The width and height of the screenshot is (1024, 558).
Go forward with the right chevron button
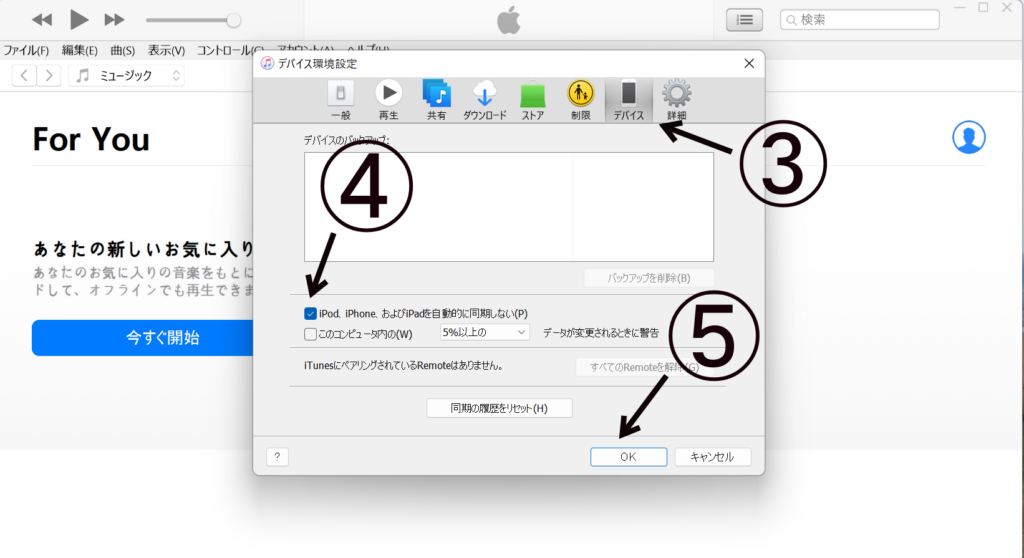click(x=49, y=76)
